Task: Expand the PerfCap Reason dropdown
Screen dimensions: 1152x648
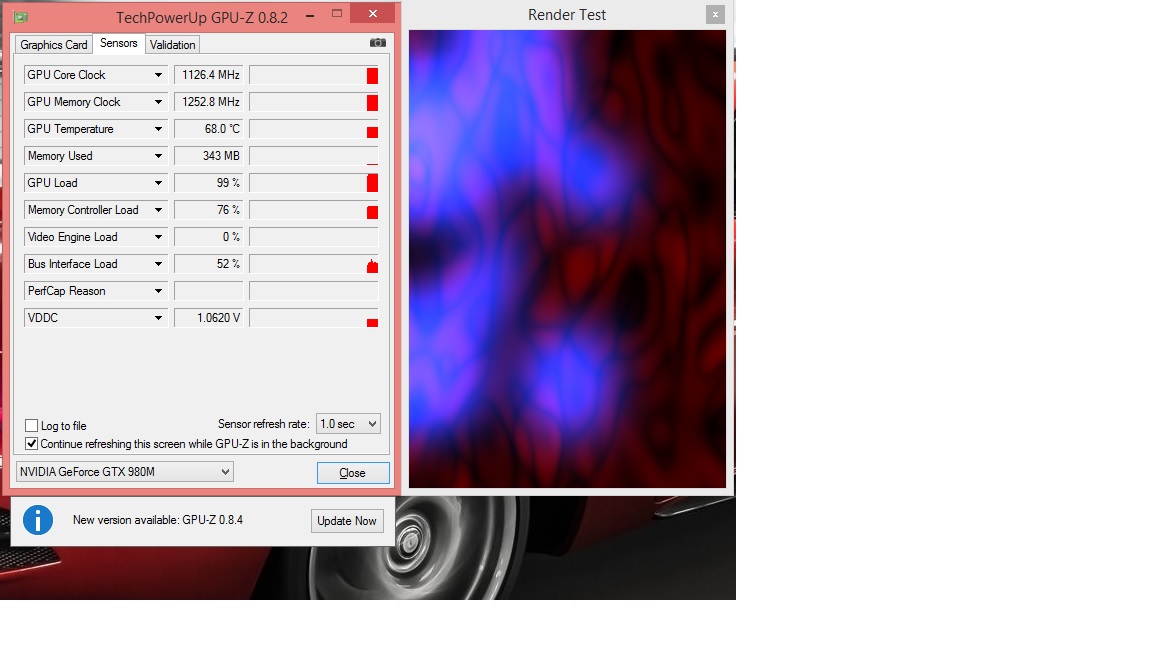Action: (158, 291)
